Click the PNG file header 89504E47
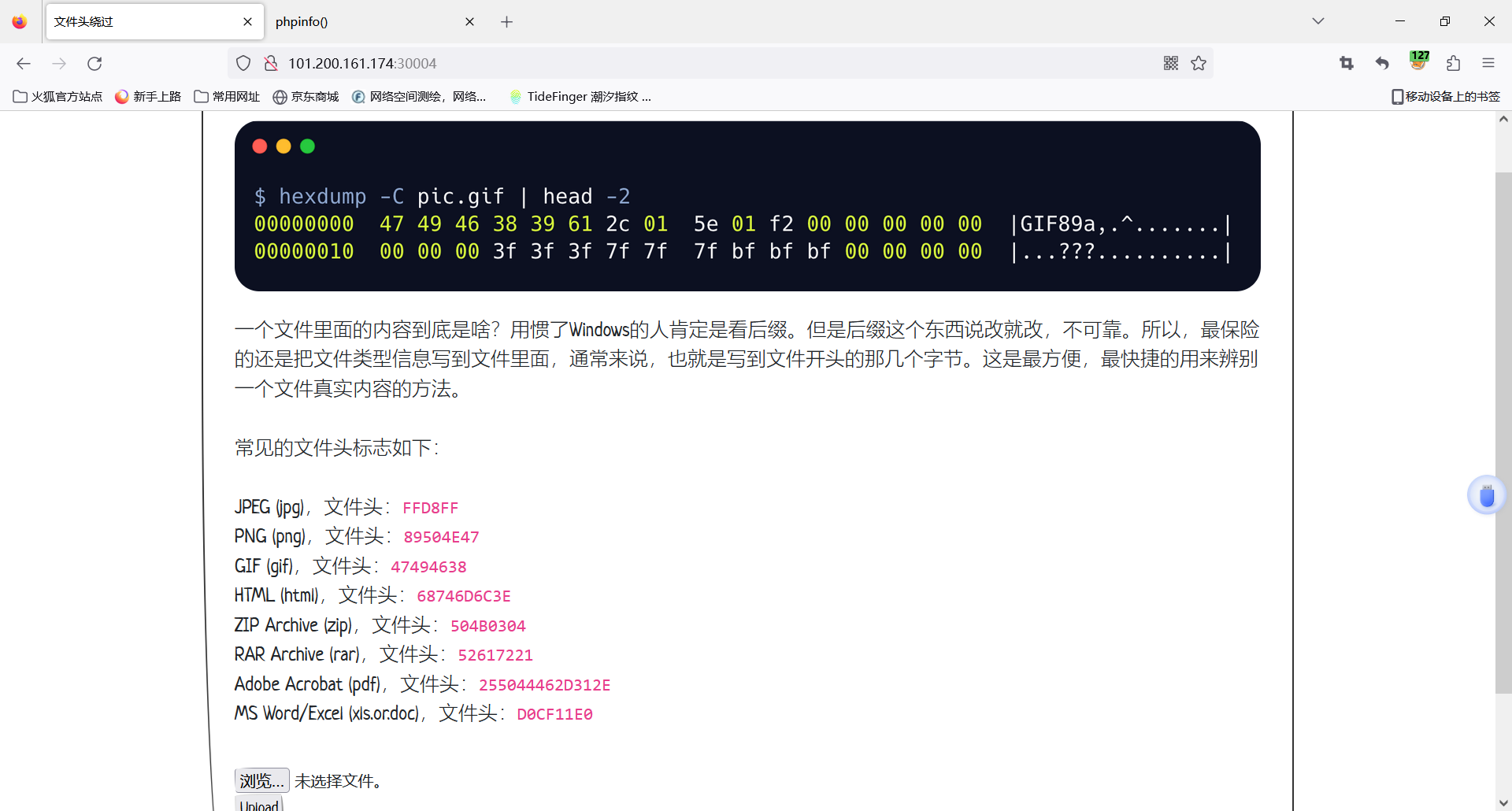This screenshot has width=1512, height=811. [x=441, y=537]
